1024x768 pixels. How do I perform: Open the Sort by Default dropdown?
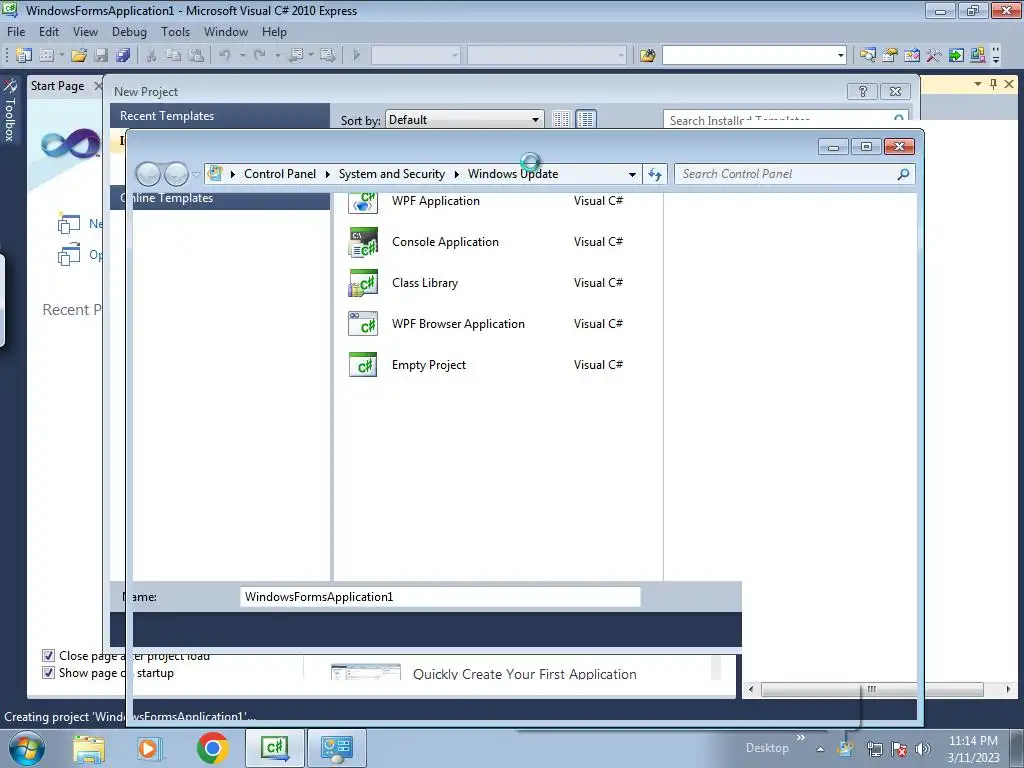click(464, 120)
